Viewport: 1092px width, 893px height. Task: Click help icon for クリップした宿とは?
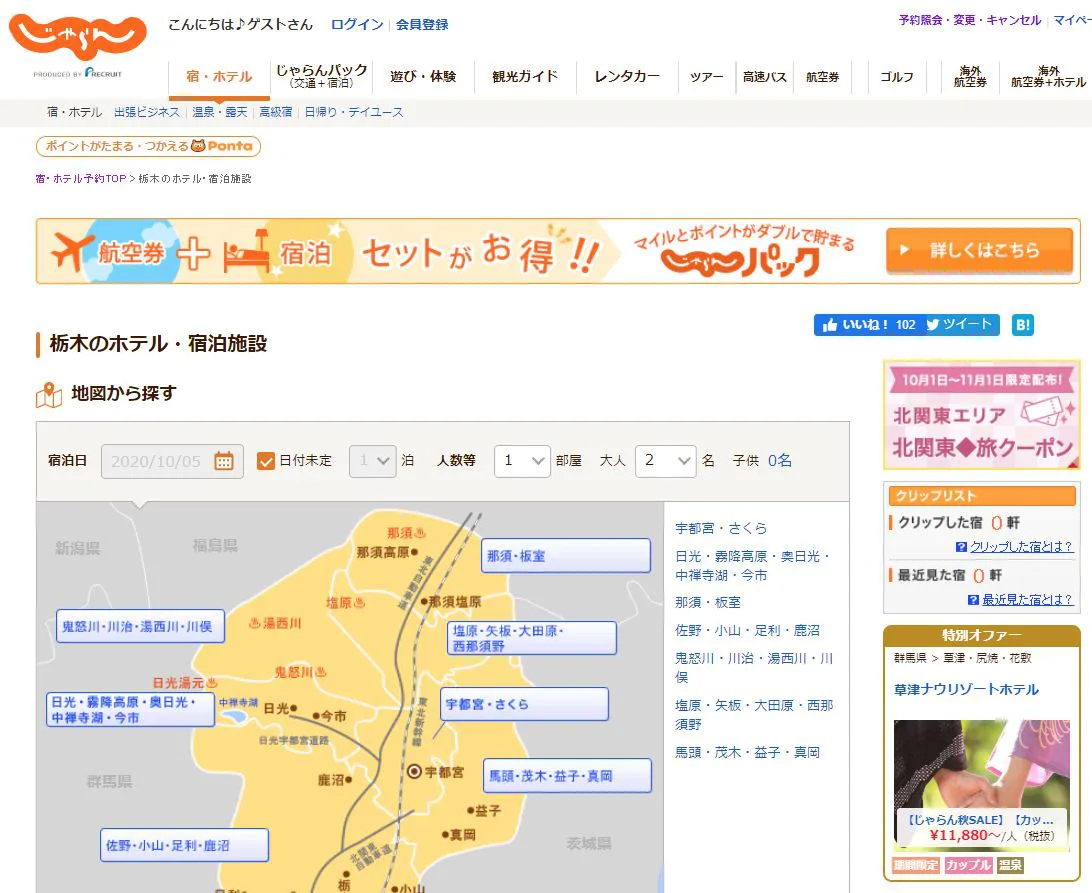tap(961, 547)
